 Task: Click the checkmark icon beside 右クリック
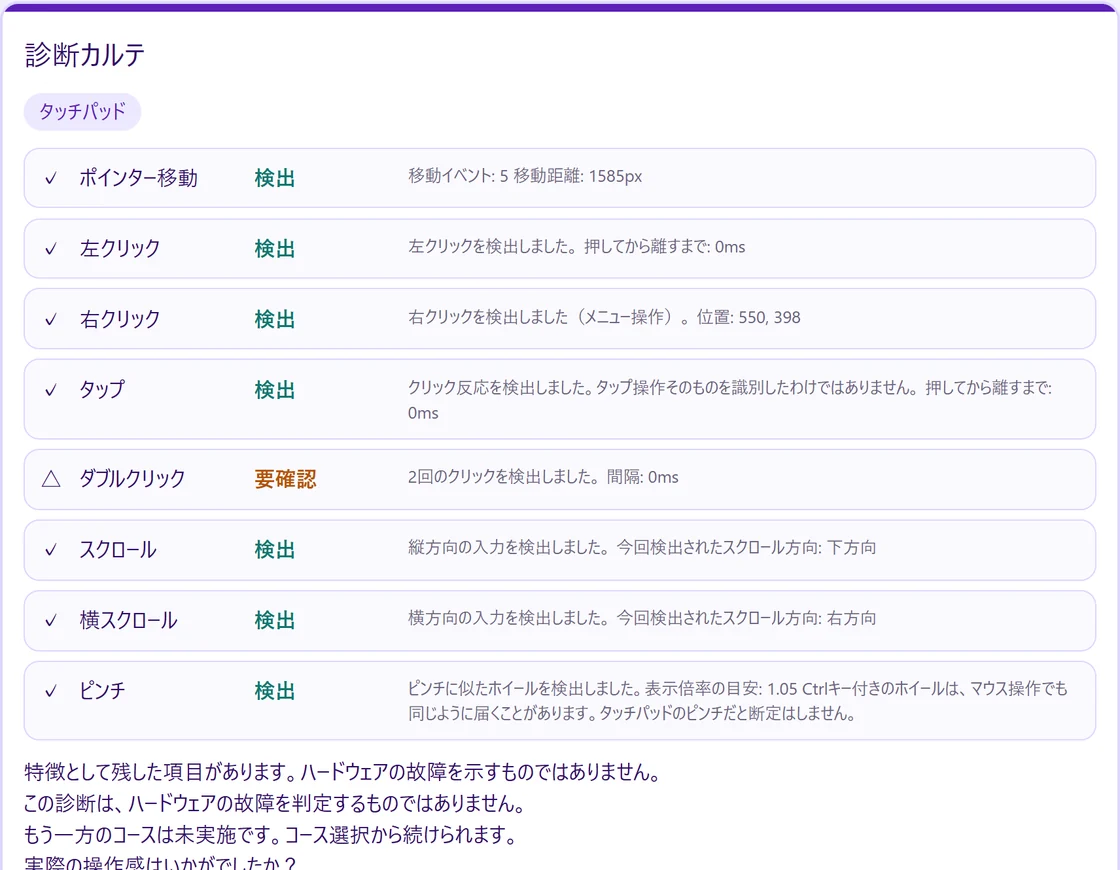[x=51, y=319]
